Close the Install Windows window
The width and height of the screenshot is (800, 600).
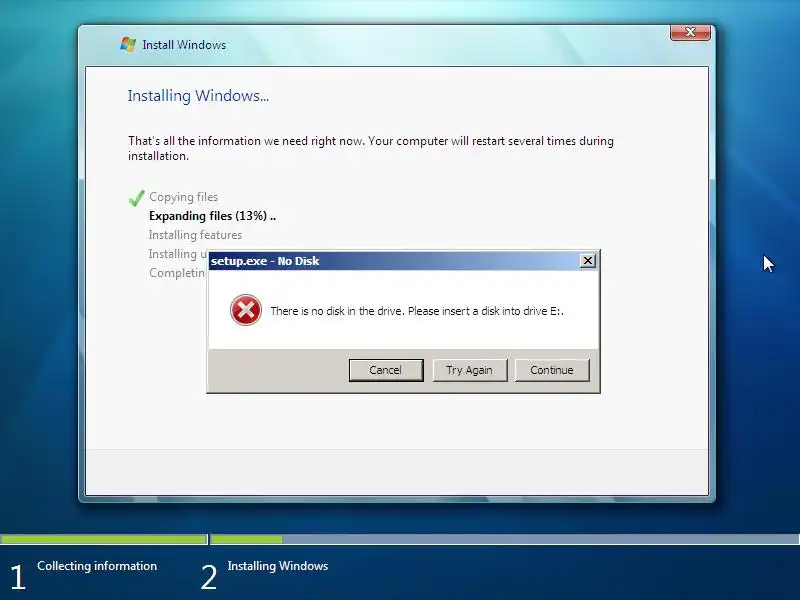(690, 32)
